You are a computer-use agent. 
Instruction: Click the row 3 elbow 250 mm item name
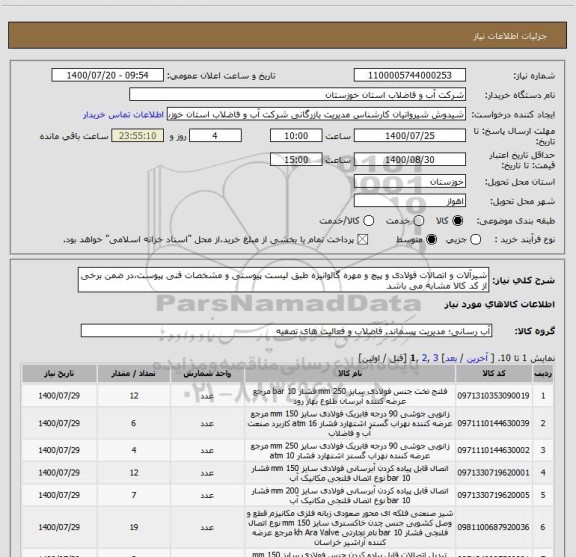350,451
